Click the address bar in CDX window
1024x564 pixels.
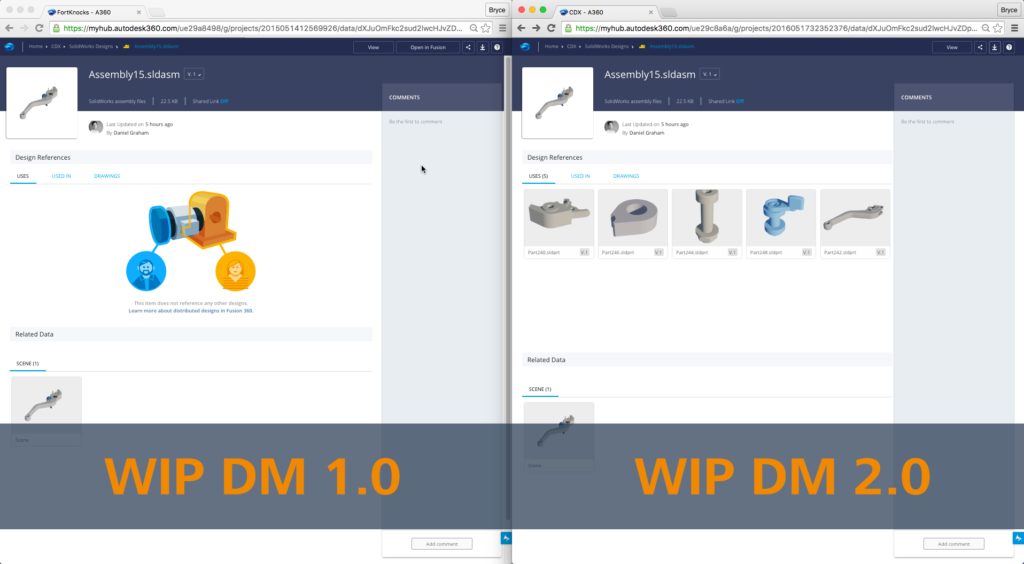click(773, 28)
